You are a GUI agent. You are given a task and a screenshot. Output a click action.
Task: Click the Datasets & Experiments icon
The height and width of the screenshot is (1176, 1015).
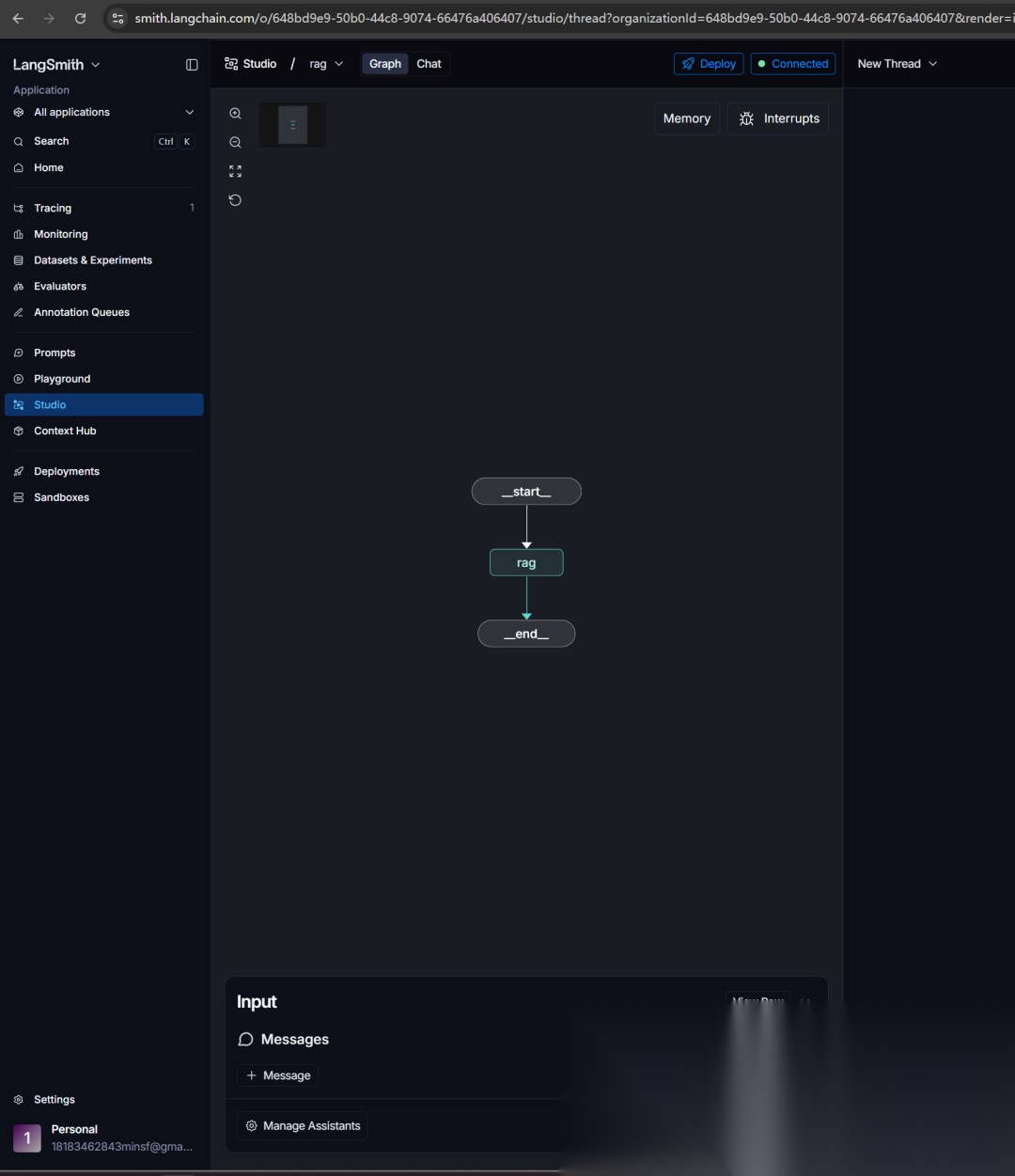pos(19,260)
